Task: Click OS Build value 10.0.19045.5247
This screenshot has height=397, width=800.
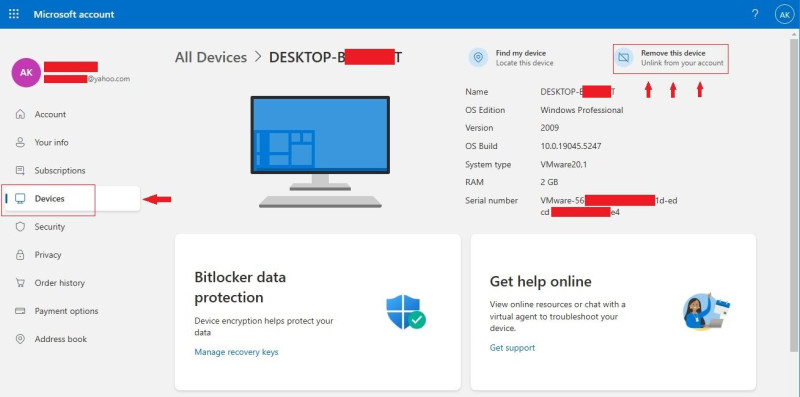Action: tap(570, 146)
